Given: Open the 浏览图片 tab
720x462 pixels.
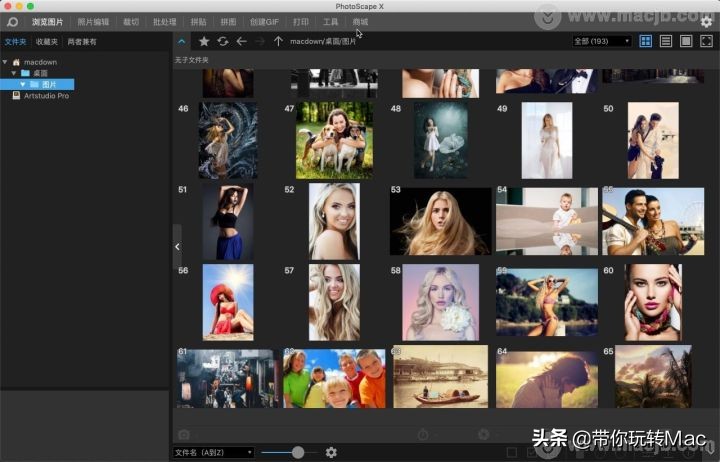Looking at the screenshot, I should coord(47,22).
